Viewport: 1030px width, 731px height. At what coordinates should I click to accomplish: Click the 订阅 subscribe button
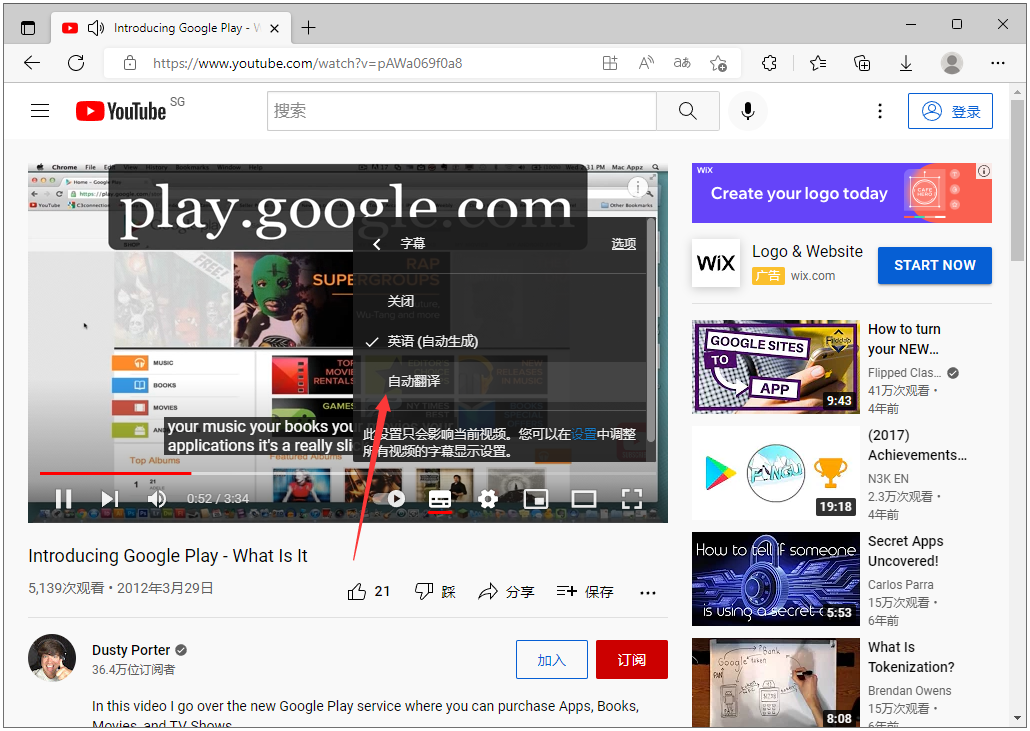tap(632, 659)
